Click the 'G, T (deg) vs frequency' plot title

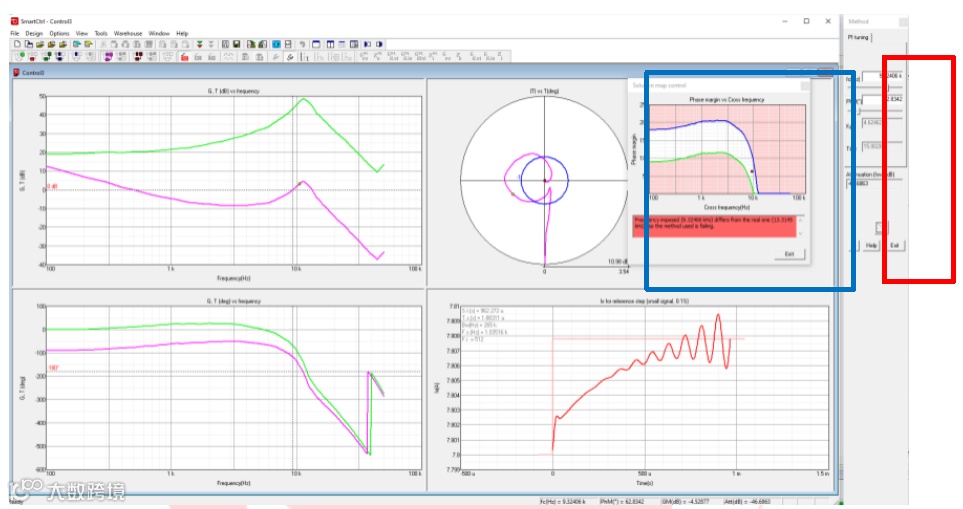pyautogui.click(x=233, y=301)
